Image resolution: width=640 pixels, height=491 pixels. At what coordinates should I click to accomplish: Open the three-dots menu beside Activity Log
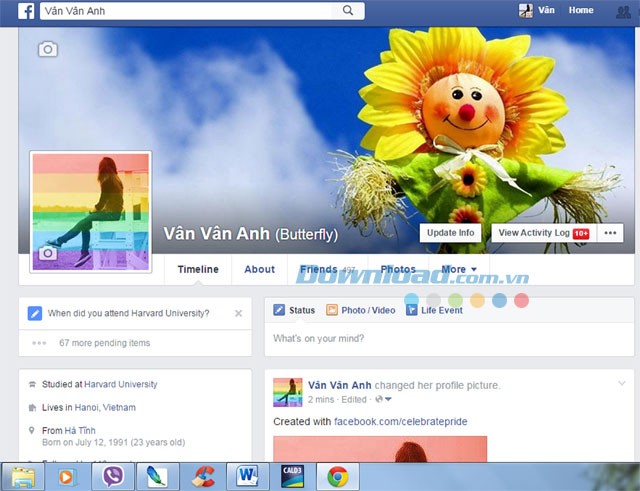point(611,233)
